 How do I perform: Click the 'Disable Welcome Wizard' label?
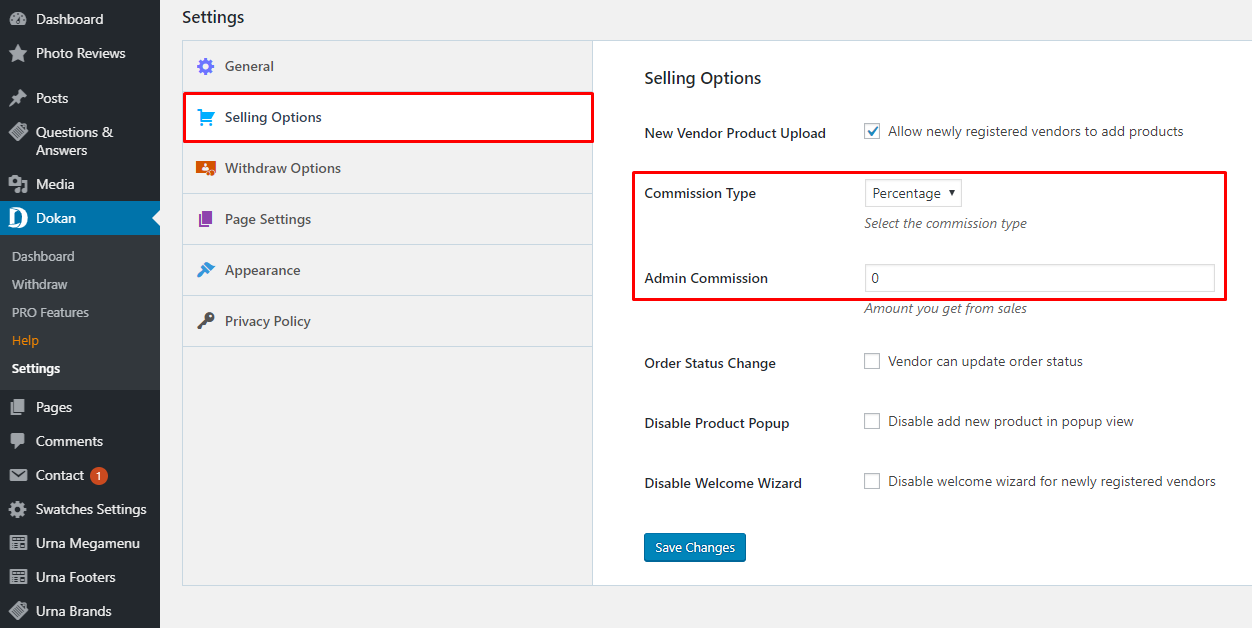(x=723, y=483)
